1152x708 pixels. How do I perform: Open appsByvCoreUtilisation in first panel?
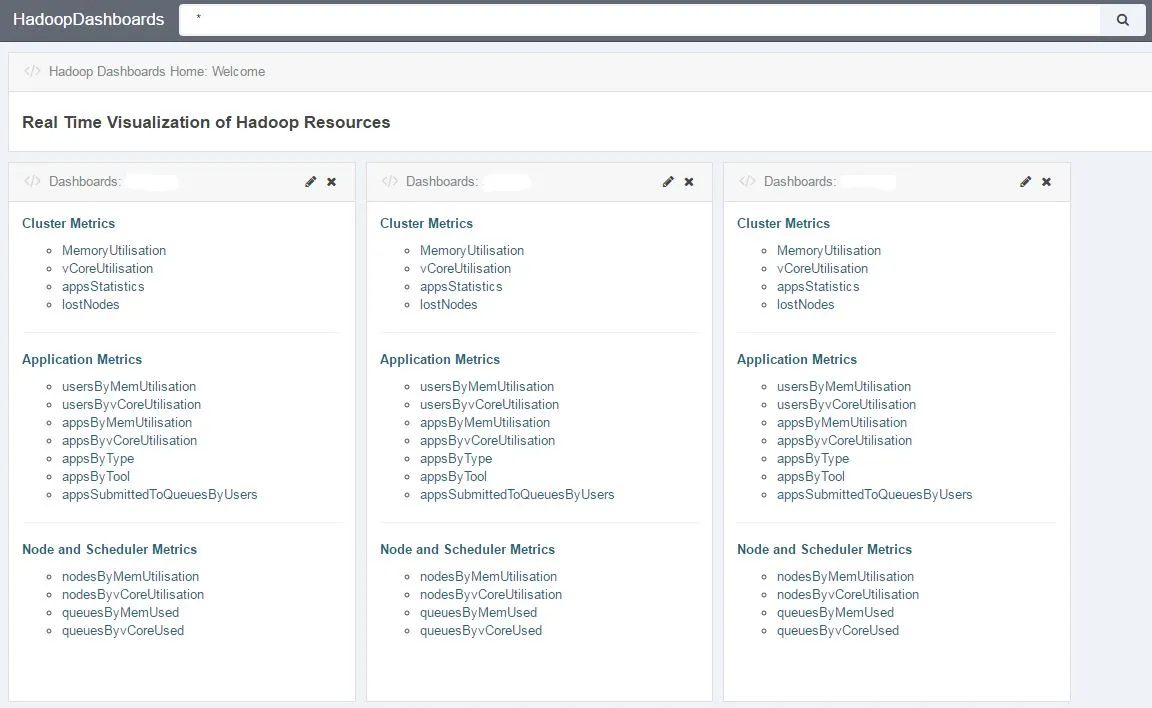pos(129,441)
